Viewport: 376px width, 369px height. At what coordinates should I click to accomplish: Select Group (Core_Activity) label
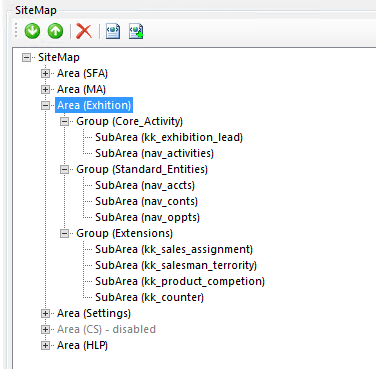coord(129,121)
